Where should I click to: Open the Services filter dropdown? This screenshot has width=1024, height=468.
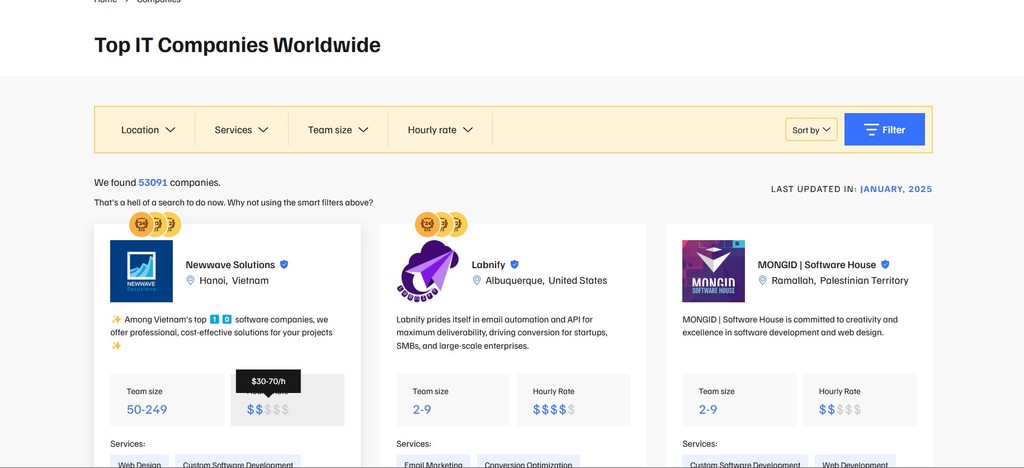241,130
